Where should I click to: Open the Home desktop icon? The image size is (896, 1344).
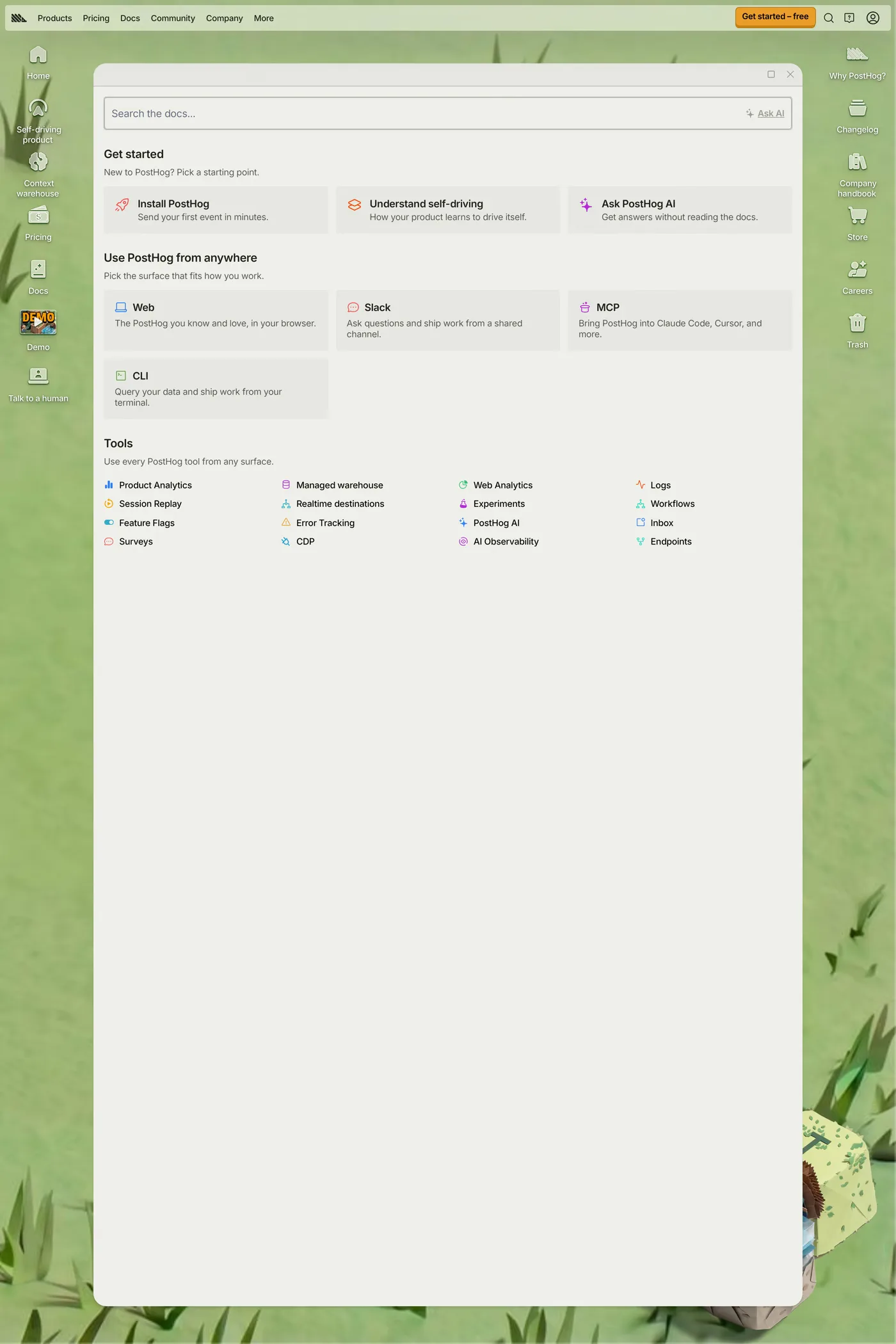38,63
